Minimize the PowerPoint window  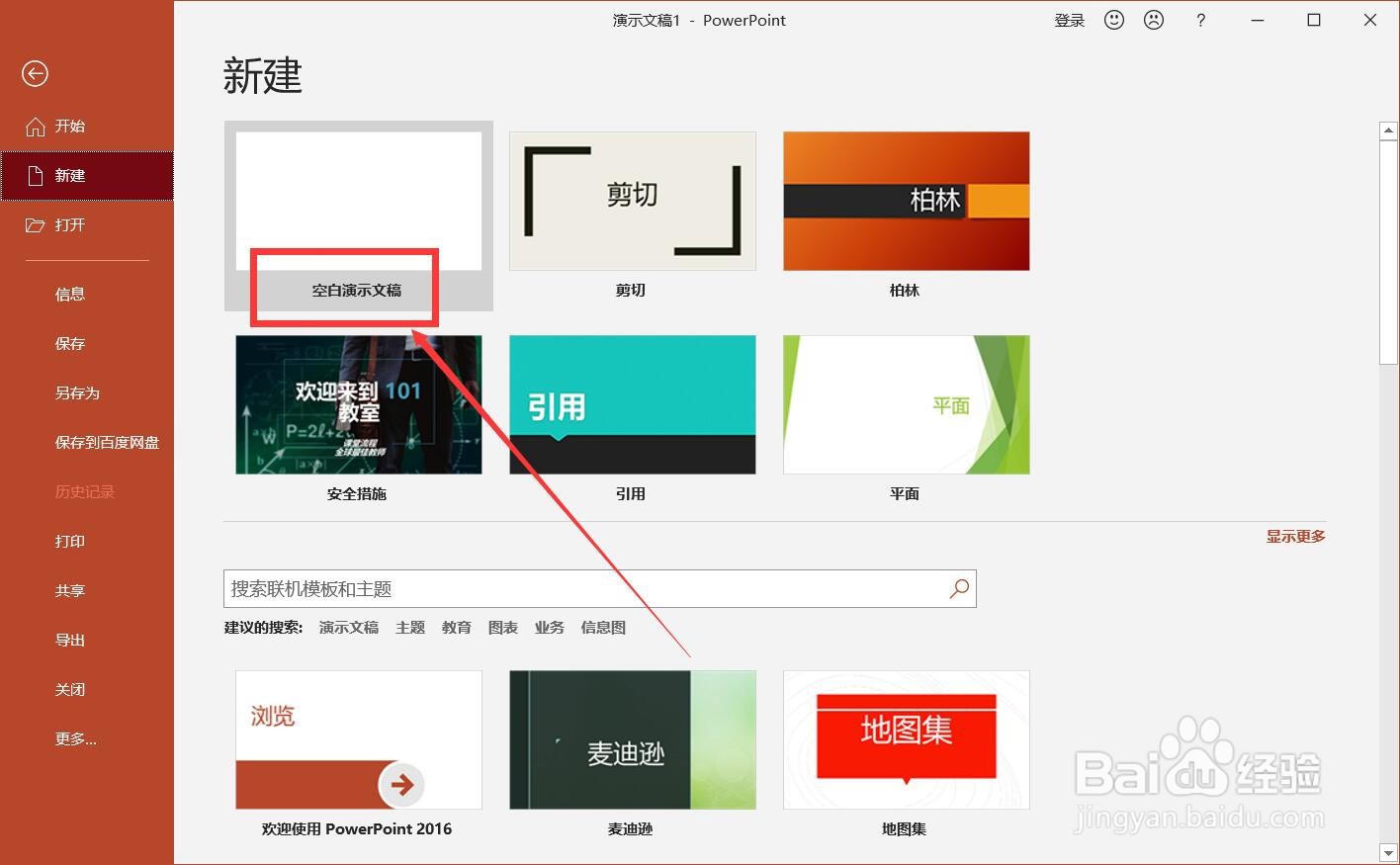1258,20
